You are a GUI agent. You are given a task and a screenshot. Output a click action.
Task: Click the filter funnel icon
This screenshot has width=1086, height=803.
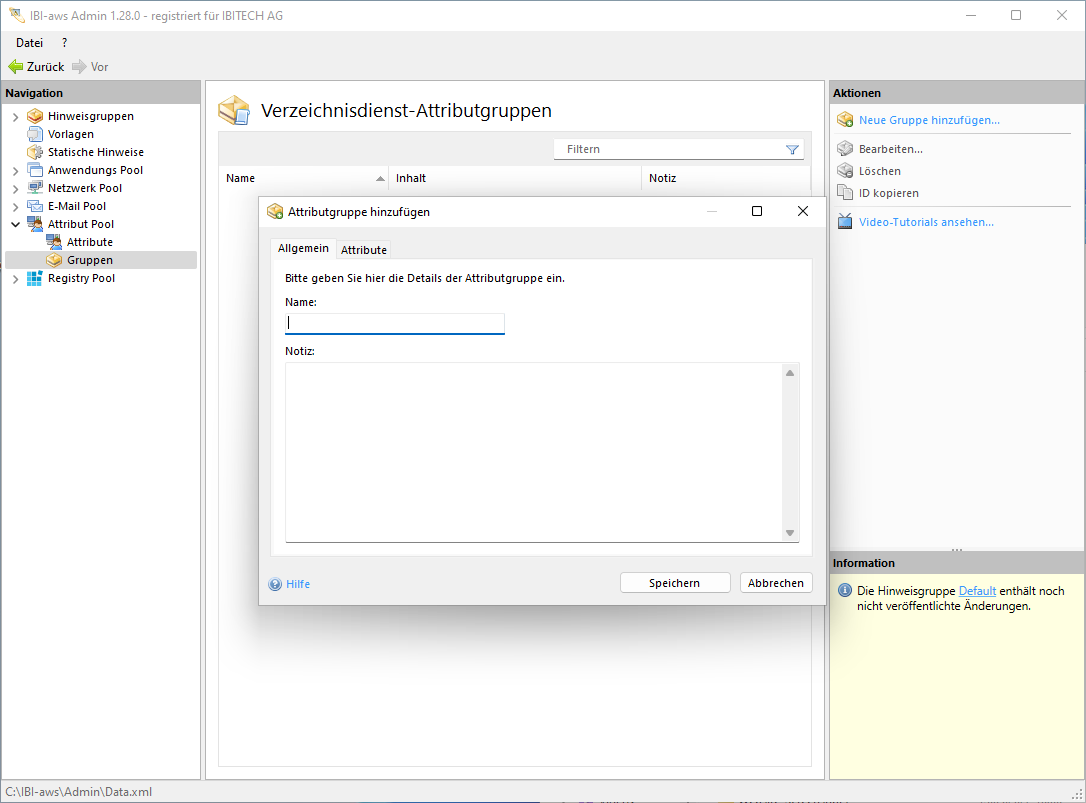[x=792, y=149]
